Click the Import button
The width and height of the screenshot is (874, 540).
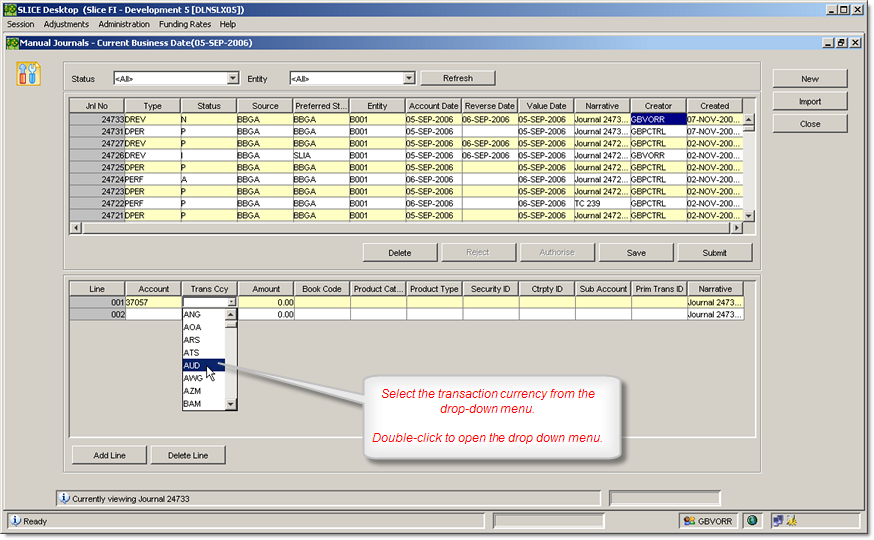(x=809, y=101)
